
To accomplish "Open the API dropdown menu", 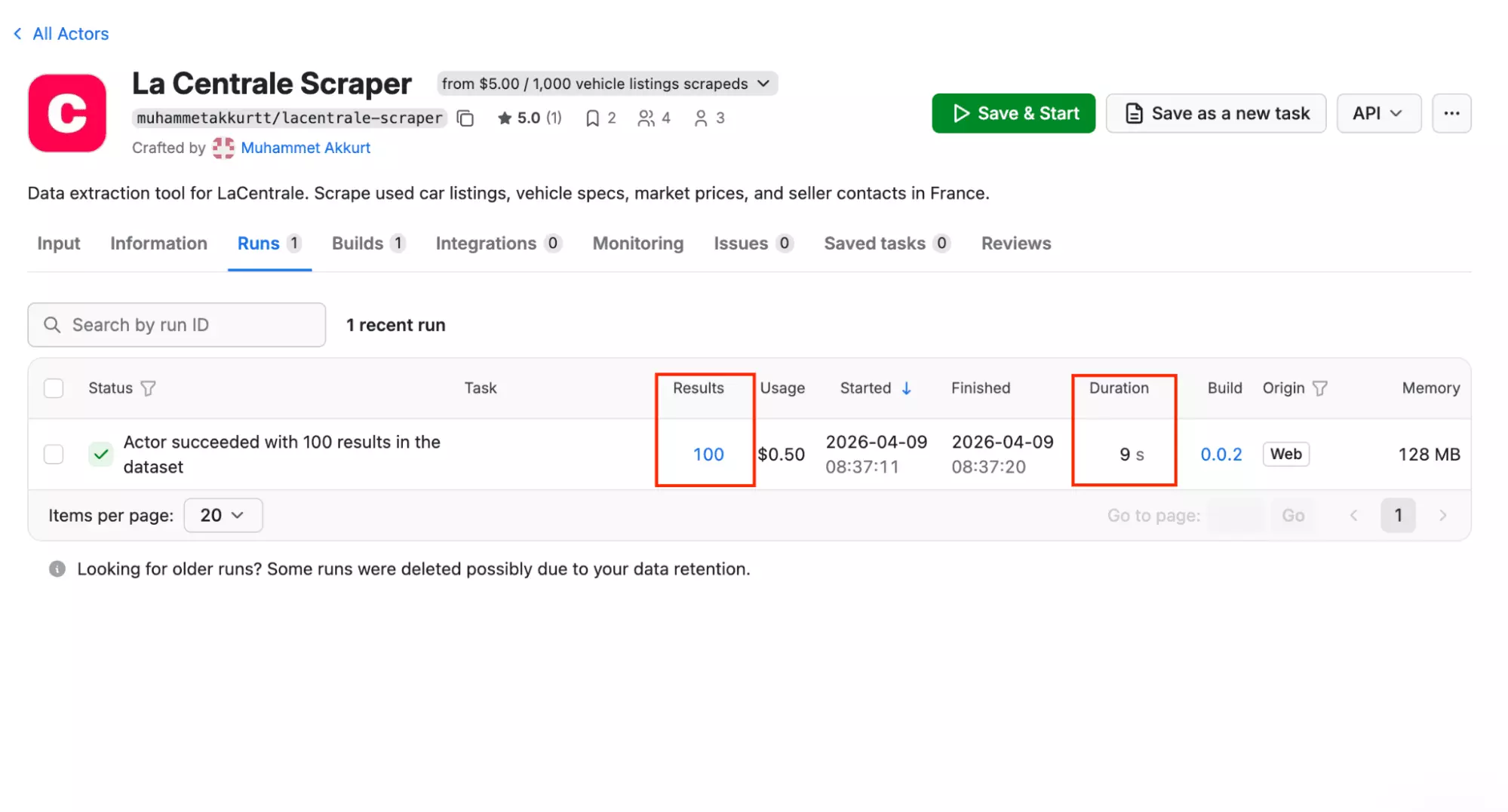I will click(1379, 113).
